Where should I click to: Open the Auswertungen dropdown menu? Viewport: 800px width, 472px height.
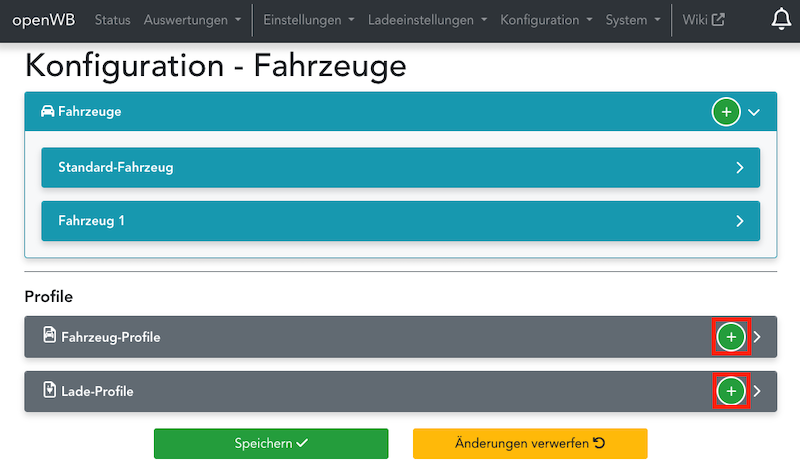click(192, 20)
